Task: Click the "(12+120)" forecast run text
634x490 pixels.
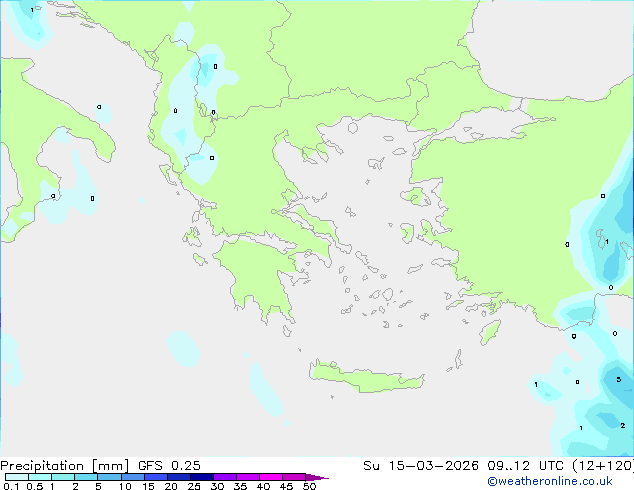Action: (x=603, y=466)
